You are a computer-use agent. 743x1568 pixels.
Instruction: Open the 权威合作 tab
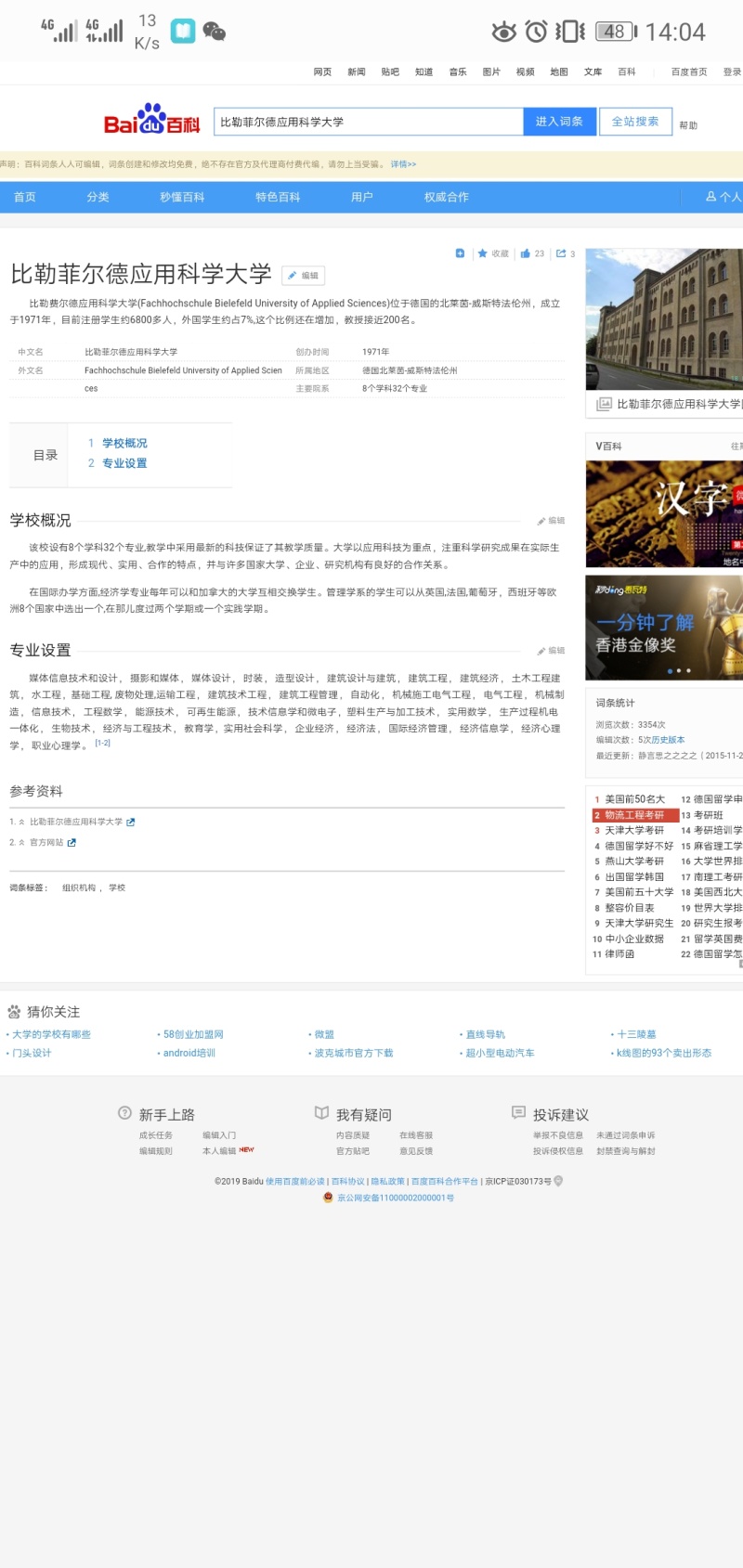447,197
